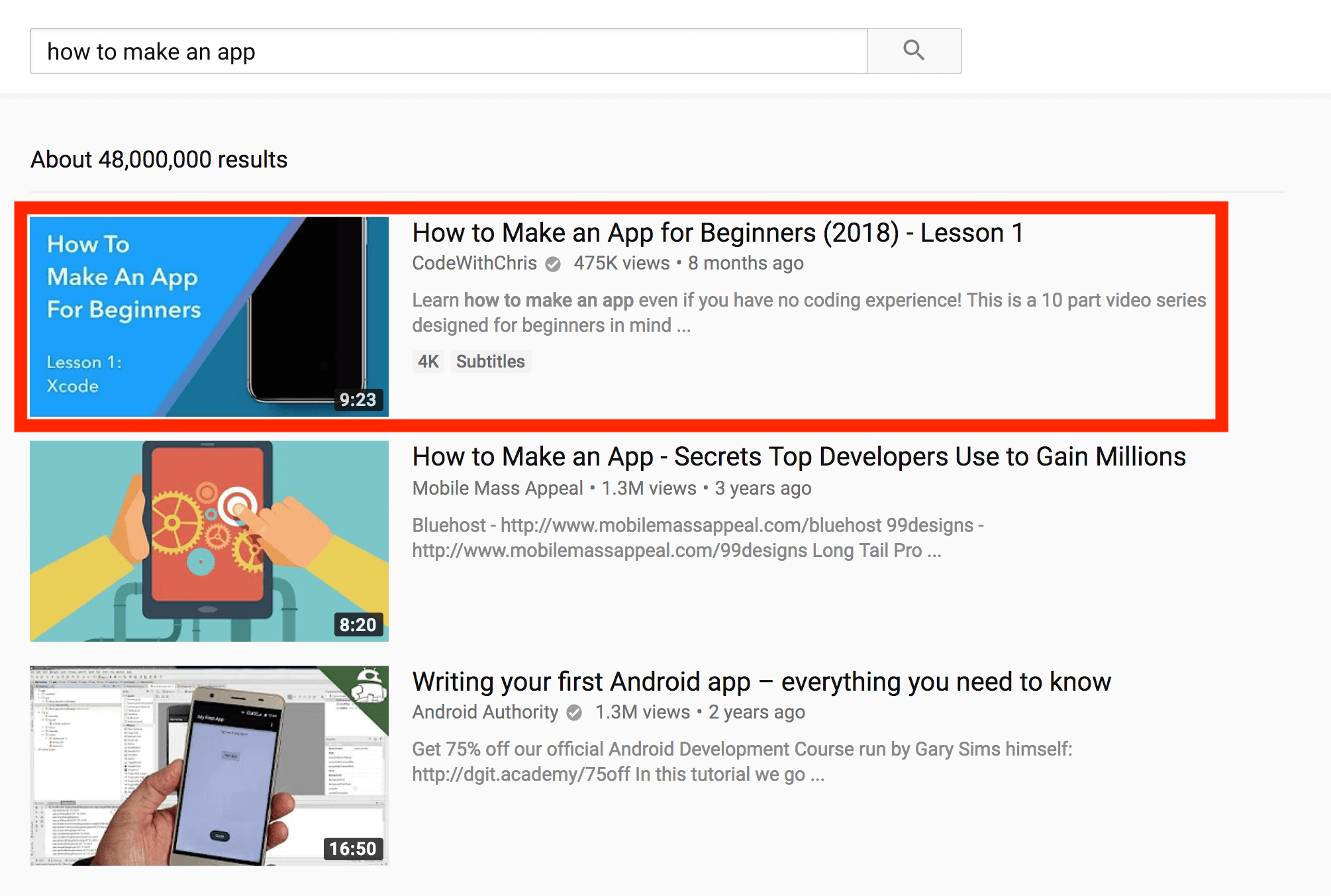Click the 16:50 duration label
This screenshot has height=896, width=1331.
[353, 849]
